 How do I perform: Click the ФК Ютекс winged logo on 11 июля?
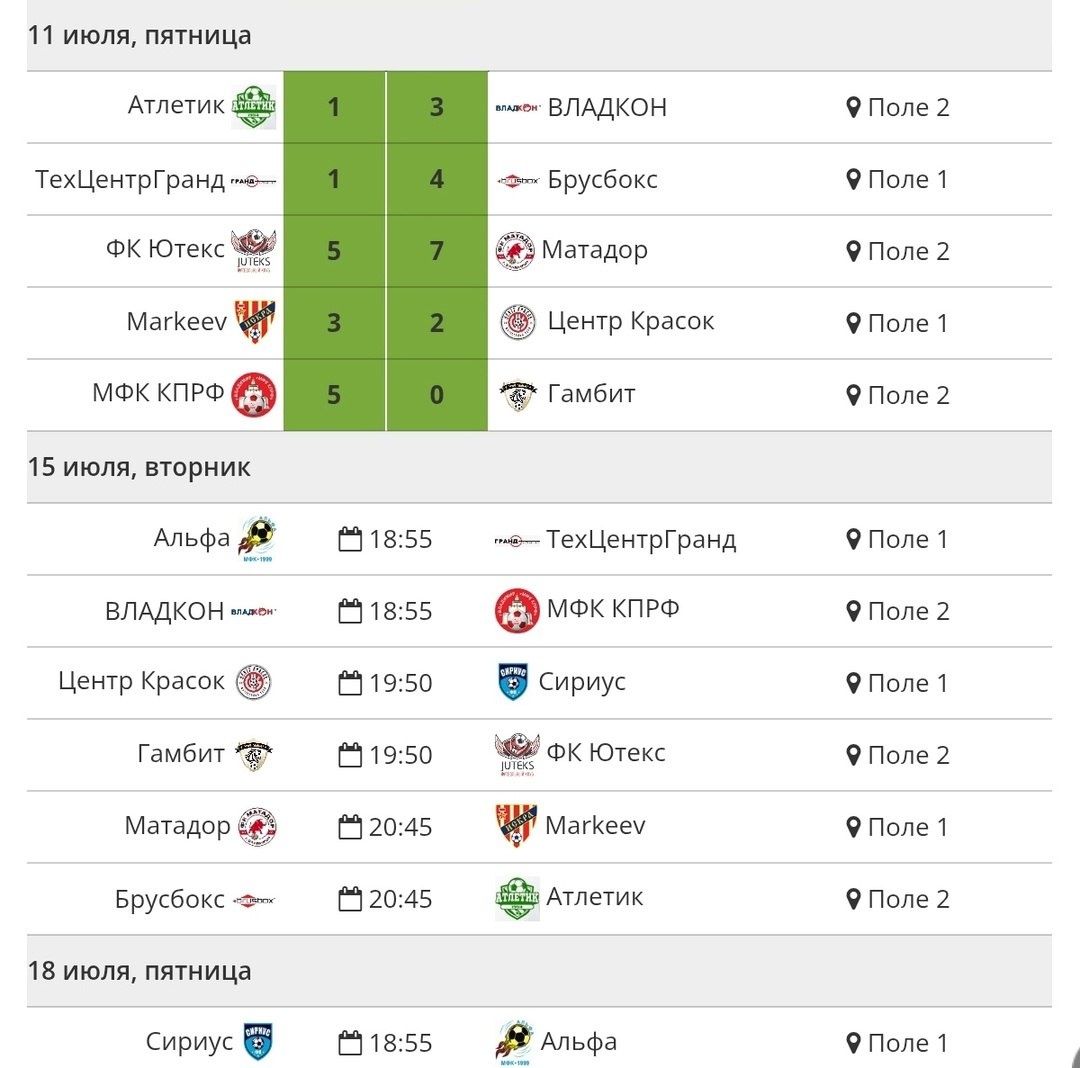253,251
